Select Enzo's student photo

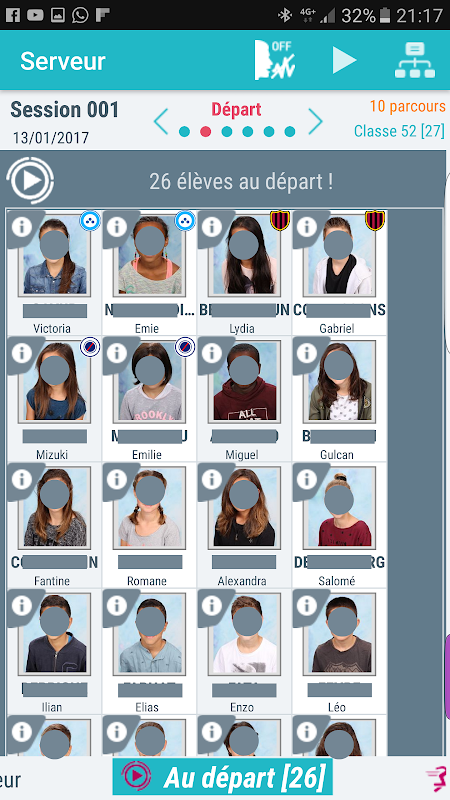[x=244, y=634]
